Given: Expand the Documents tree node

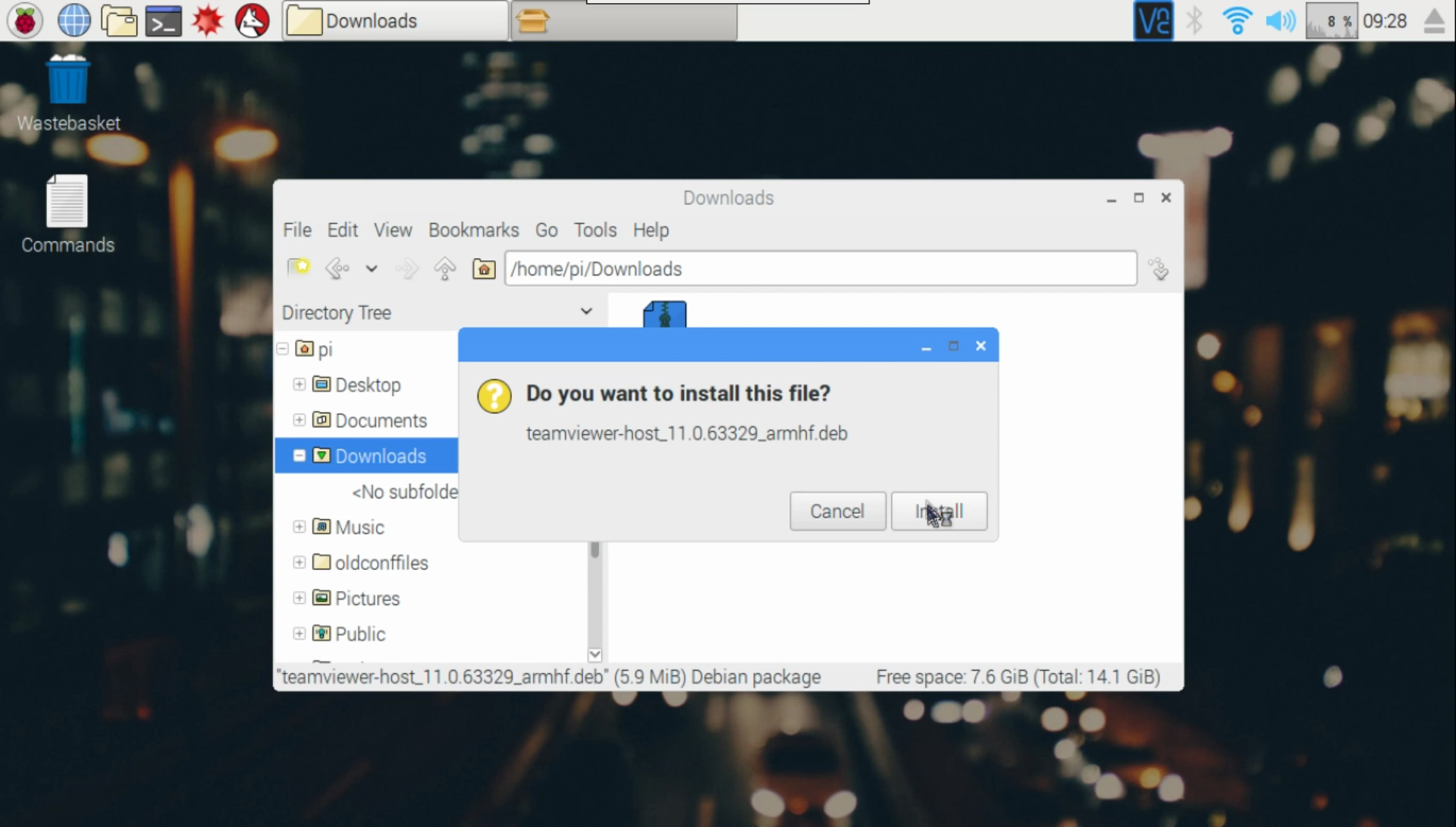Looking at the screenshot, I should (300, 420).
